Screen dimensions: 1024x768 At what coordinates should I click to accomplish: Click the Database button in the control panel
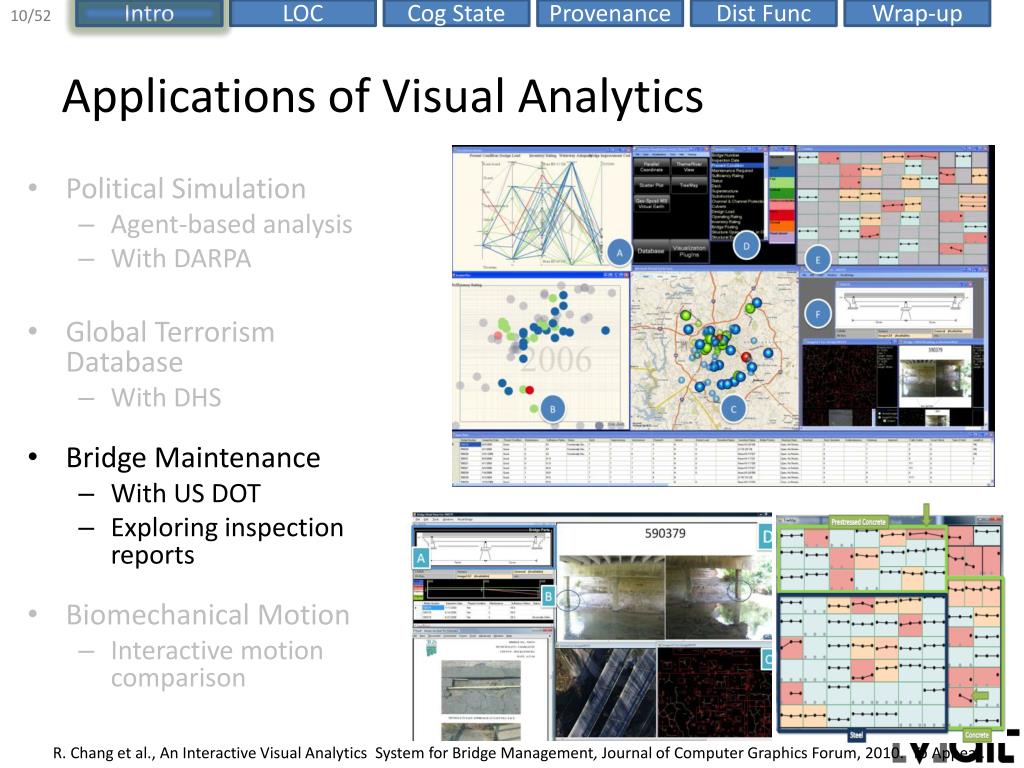click(x=650, y=251)
